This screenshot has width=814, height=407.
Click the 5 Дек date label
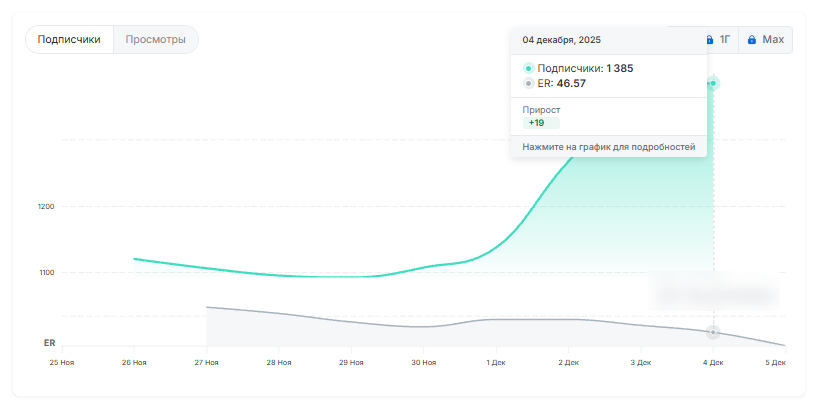click(x=778, y=362)
